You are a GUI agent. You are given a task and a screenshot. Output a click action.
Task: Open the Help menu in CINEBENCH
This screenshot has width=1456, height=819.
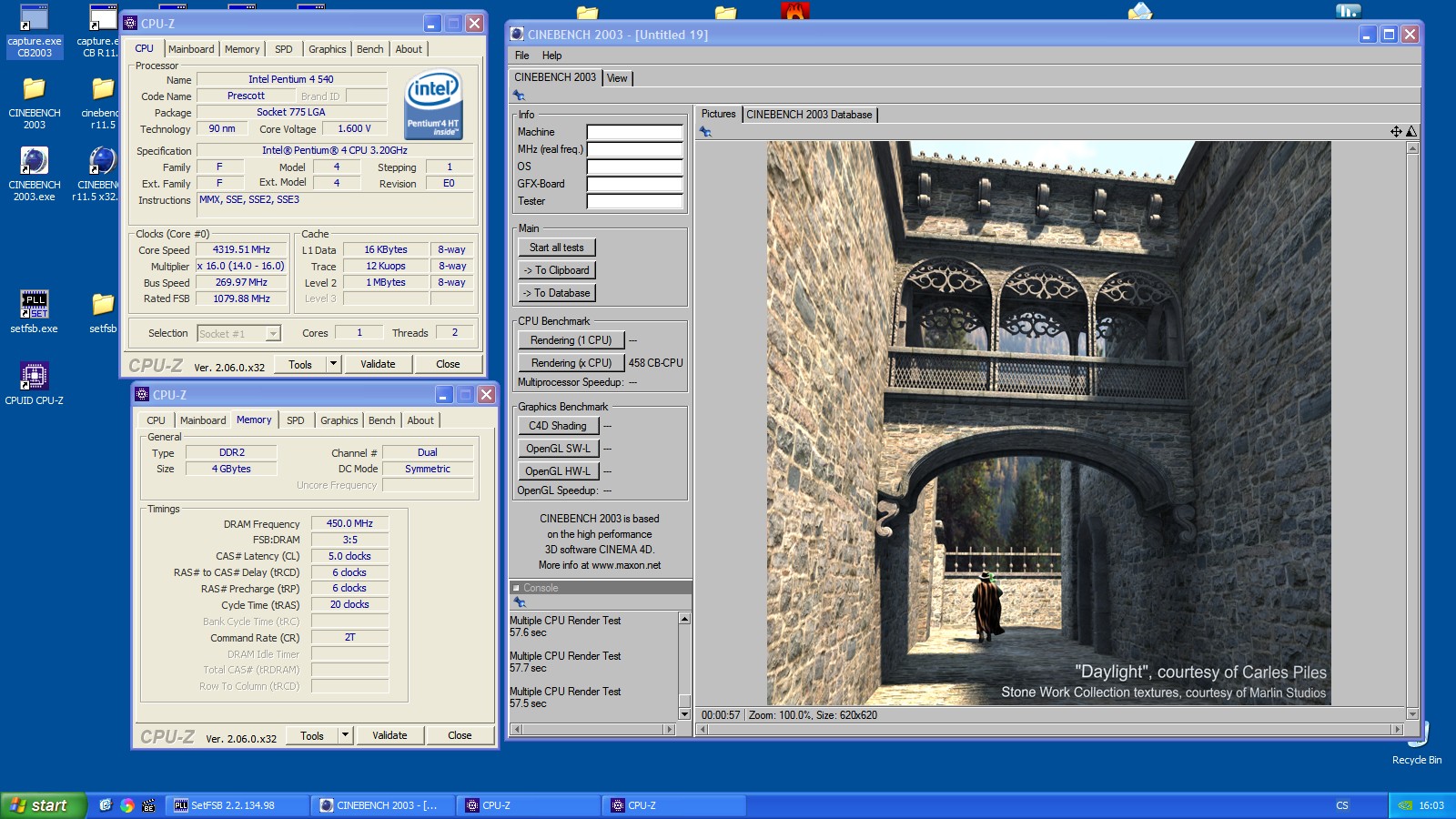pyautogui.click(x=552, y=56)
